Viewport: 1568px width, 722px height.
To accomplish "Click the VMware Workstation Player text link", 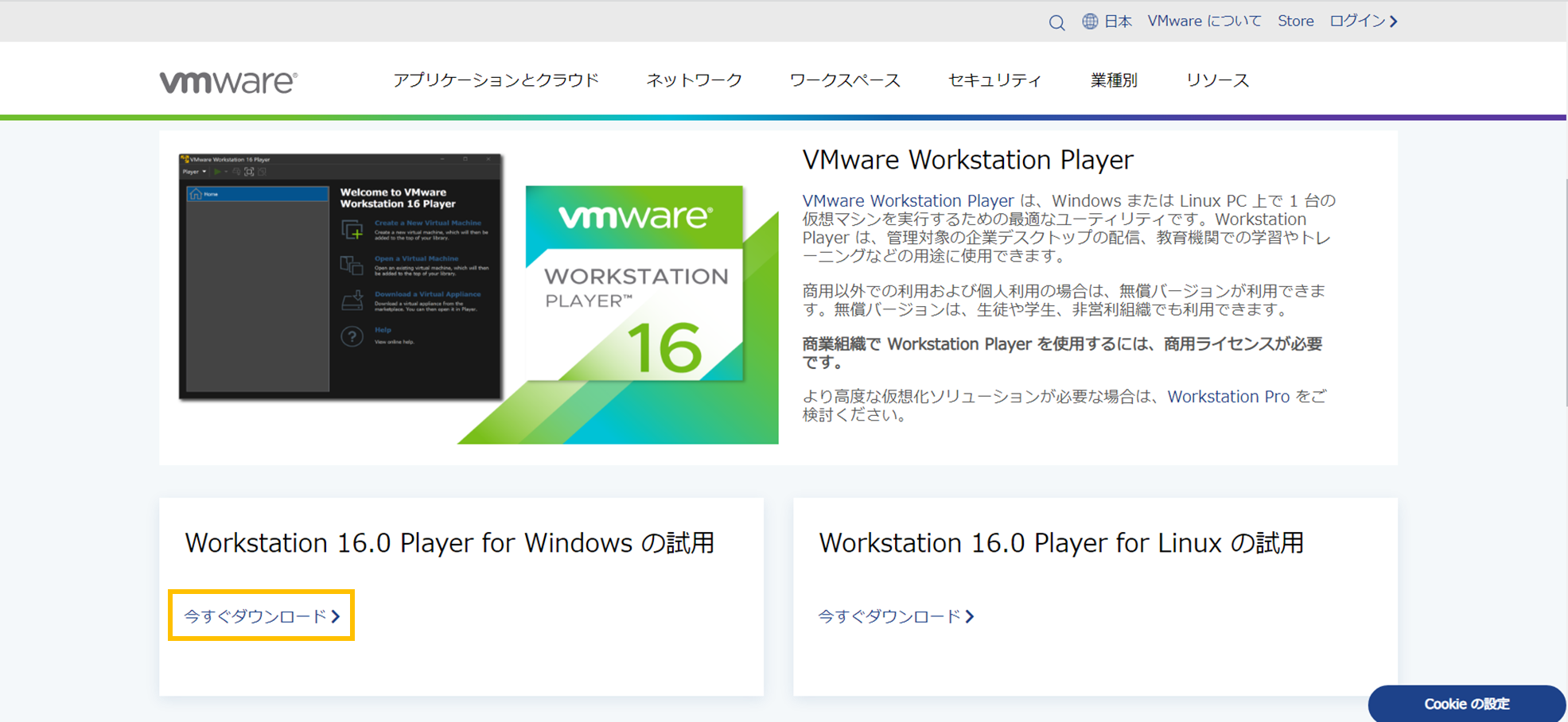I will click(908, 200).
